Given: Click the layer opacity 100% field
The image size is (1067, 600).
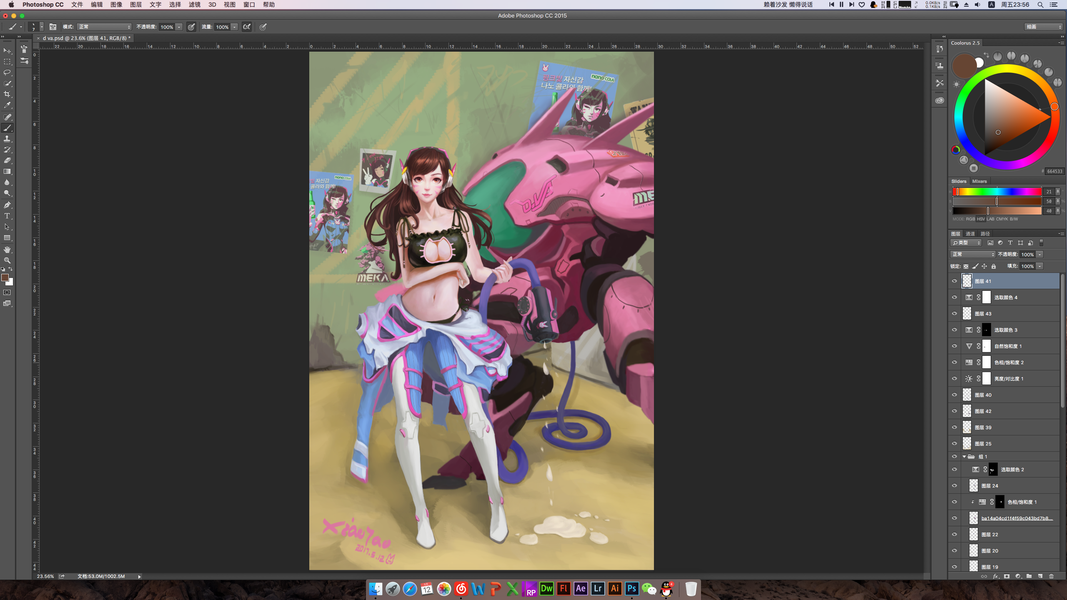Looking at the screenshot, I should point(1027,254).
